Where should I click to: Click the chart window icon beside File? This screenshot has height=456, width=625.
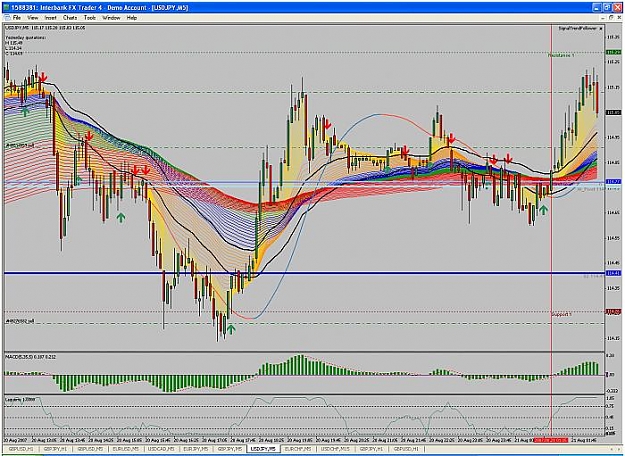(x=7, y=18)
